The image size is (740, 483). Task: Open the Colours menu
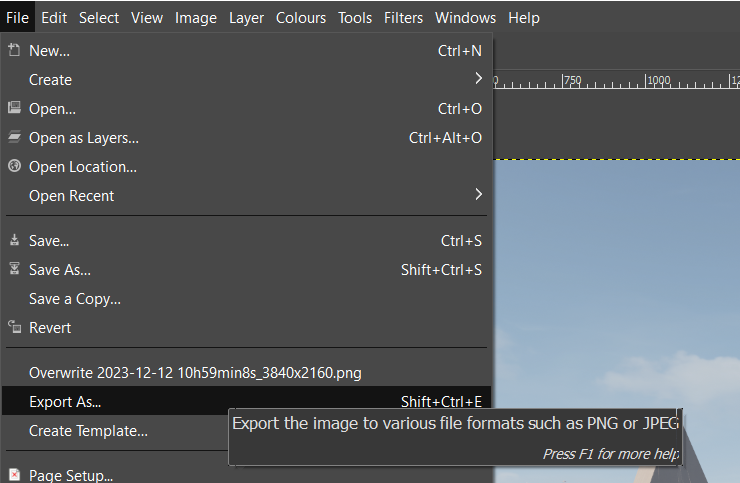301,17
